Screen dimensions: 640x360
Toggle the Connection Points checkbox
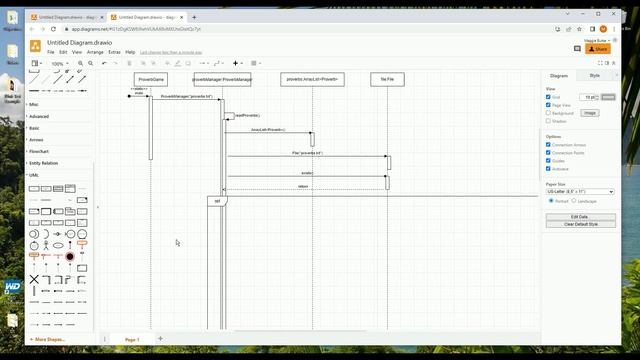pos(548,153)
